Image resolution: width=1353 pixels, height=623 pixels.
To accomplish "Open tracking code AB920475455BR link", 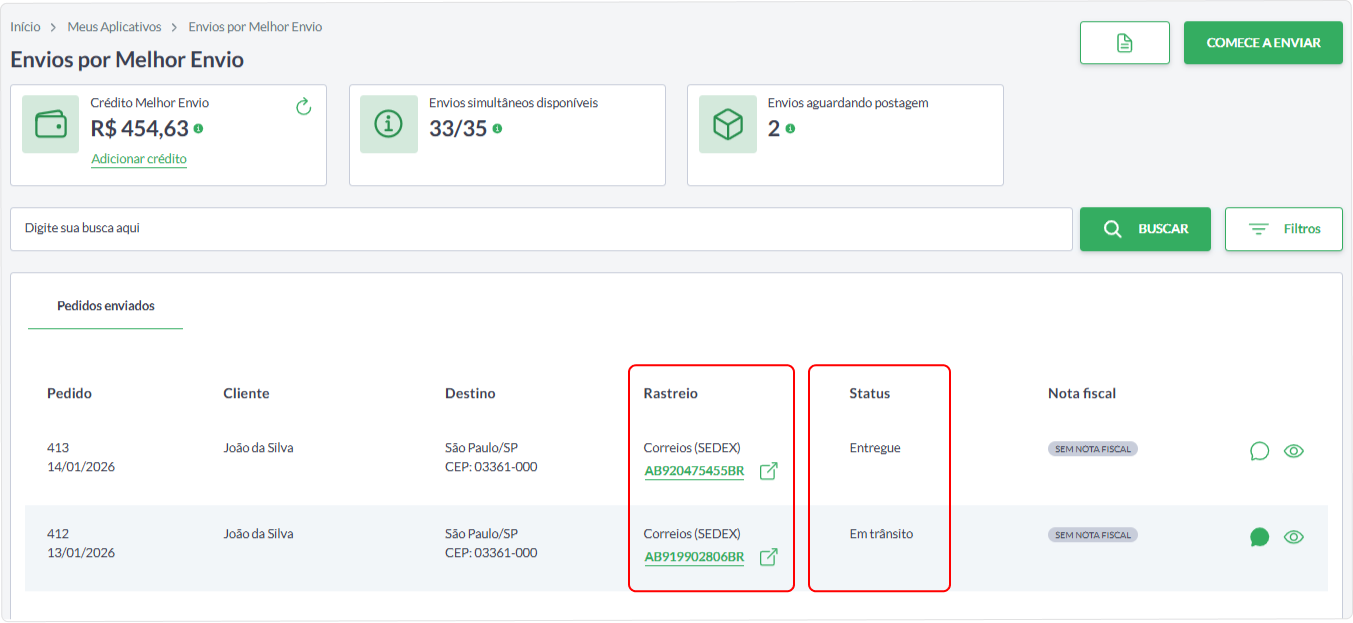I will [x=694, y=471].
